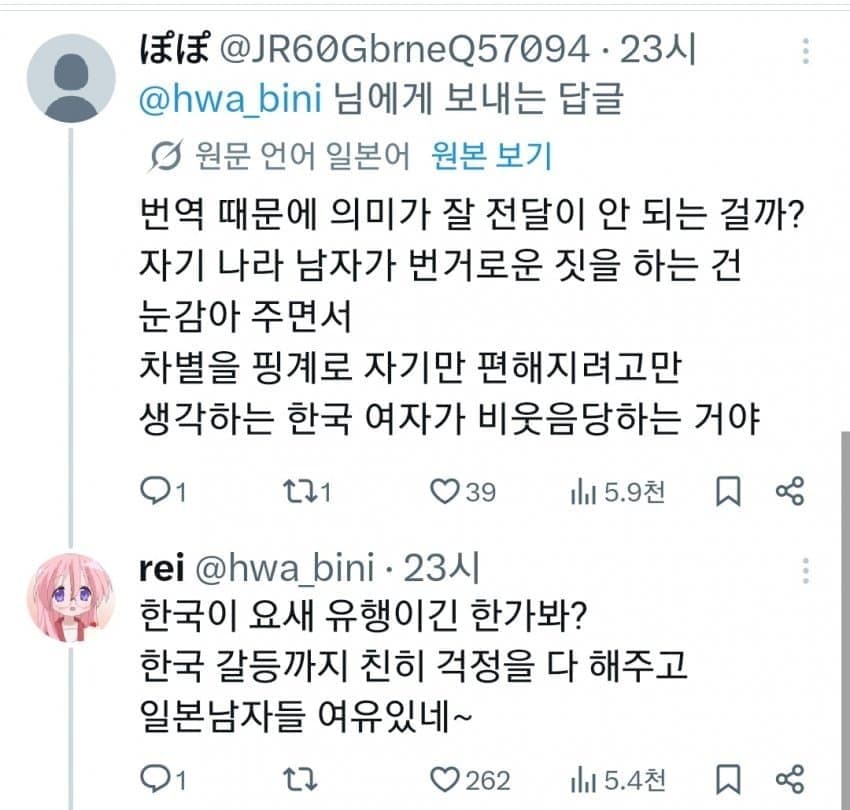
Task: Open rei's anime profile avatar
Action: click(71, 597)
